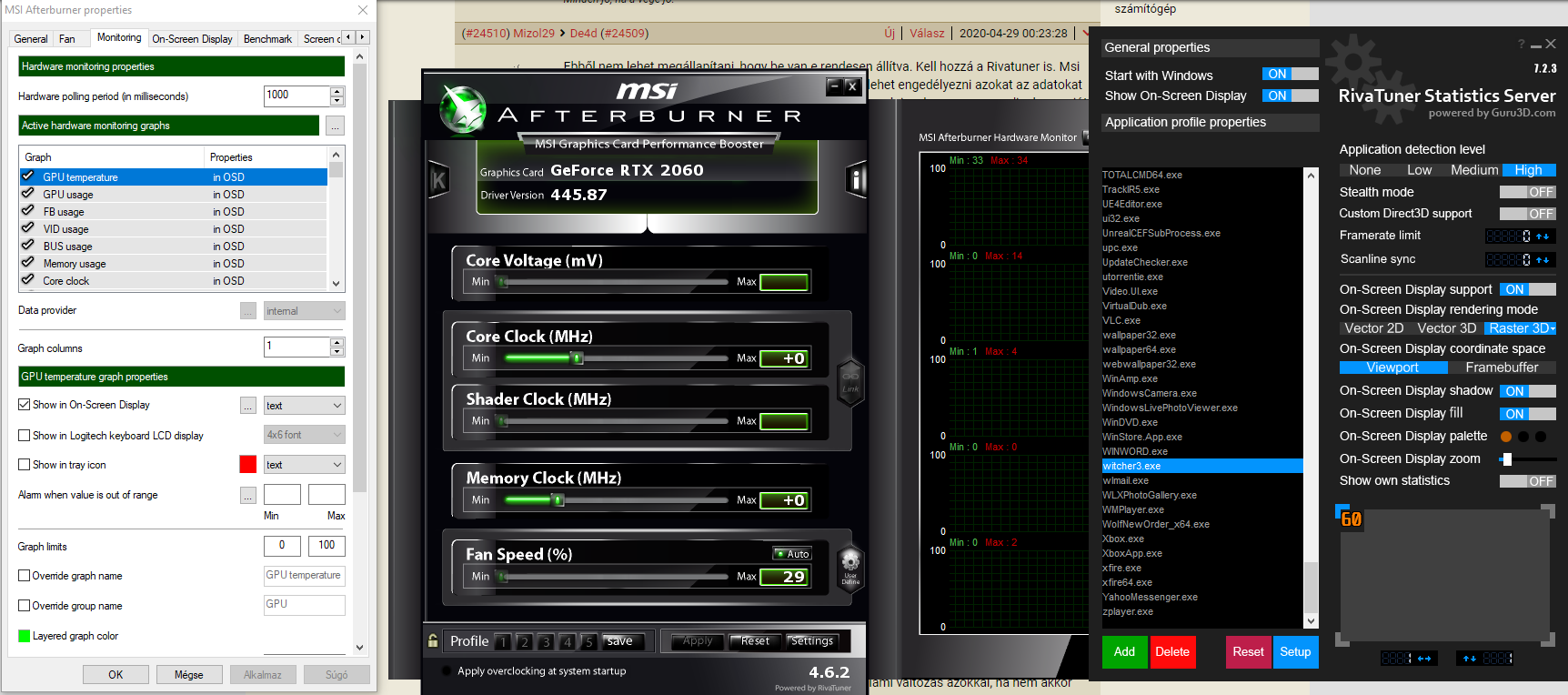The width and height of the screenshot is (1568, 695).
Task: Open the Data provider internal dropdown
Action: (x=304, y=311)
